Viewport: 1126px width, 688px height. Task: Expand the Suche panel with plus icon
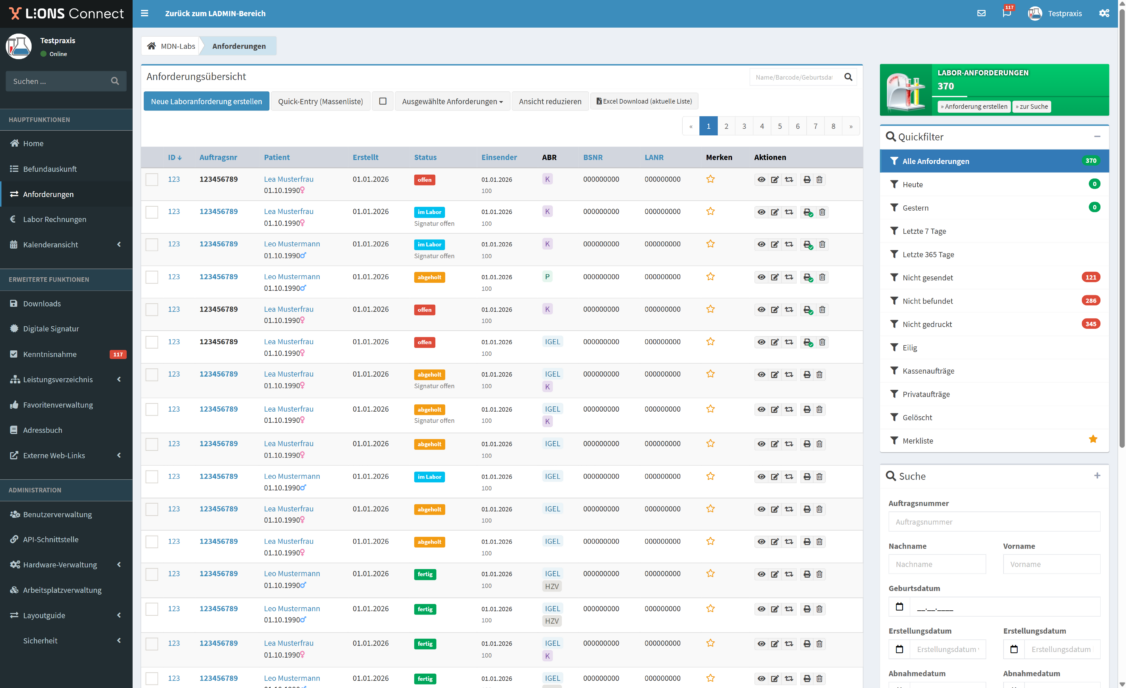click(x=1096, y=476)
